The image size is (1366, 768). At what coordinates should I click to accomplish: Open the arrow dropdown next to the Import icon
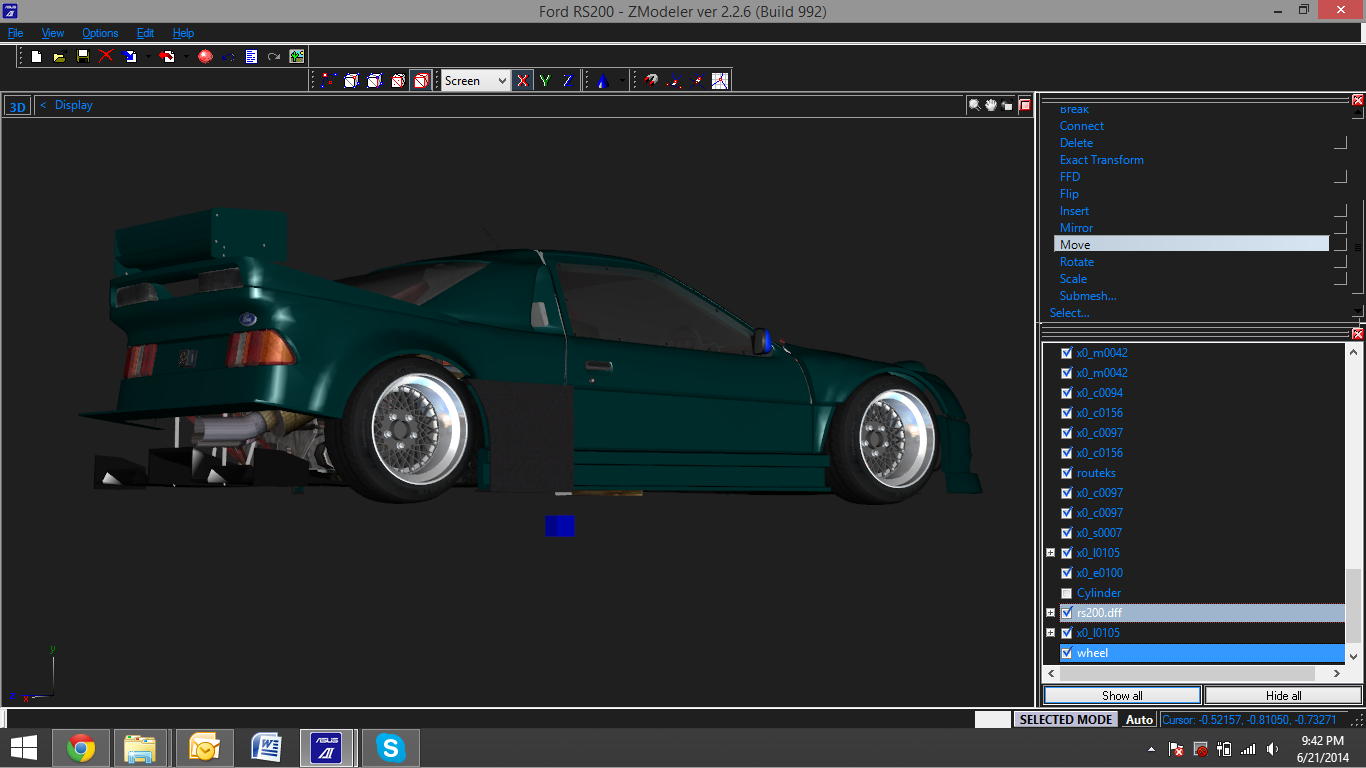pyautogui.click(x=148, y=56)
